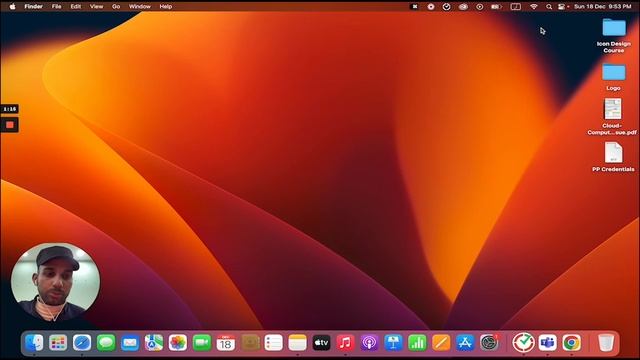Click the clock-style menu bar icon
640x360 pixels.
point(447,7)
